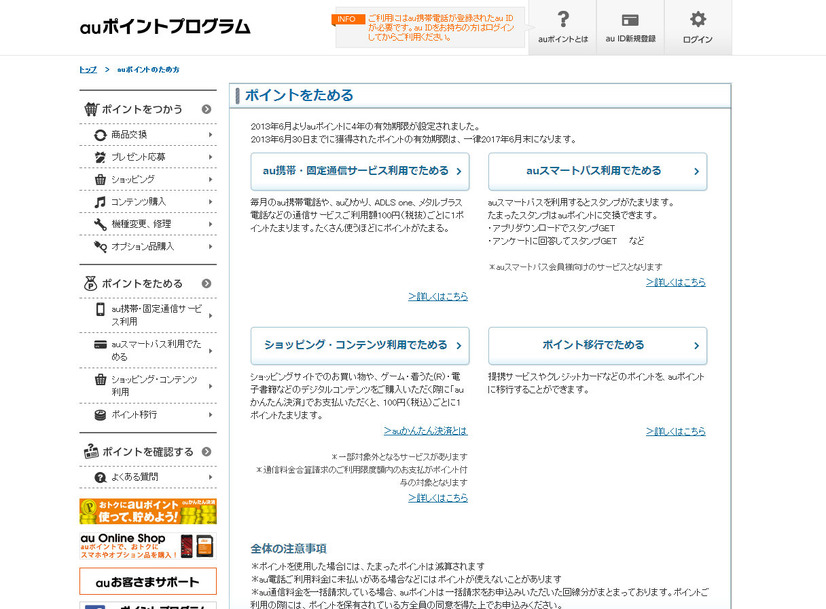826x609 pixels.
Task: Click the arrow on the 機種変更、修理 row
Action: point(210,224)
